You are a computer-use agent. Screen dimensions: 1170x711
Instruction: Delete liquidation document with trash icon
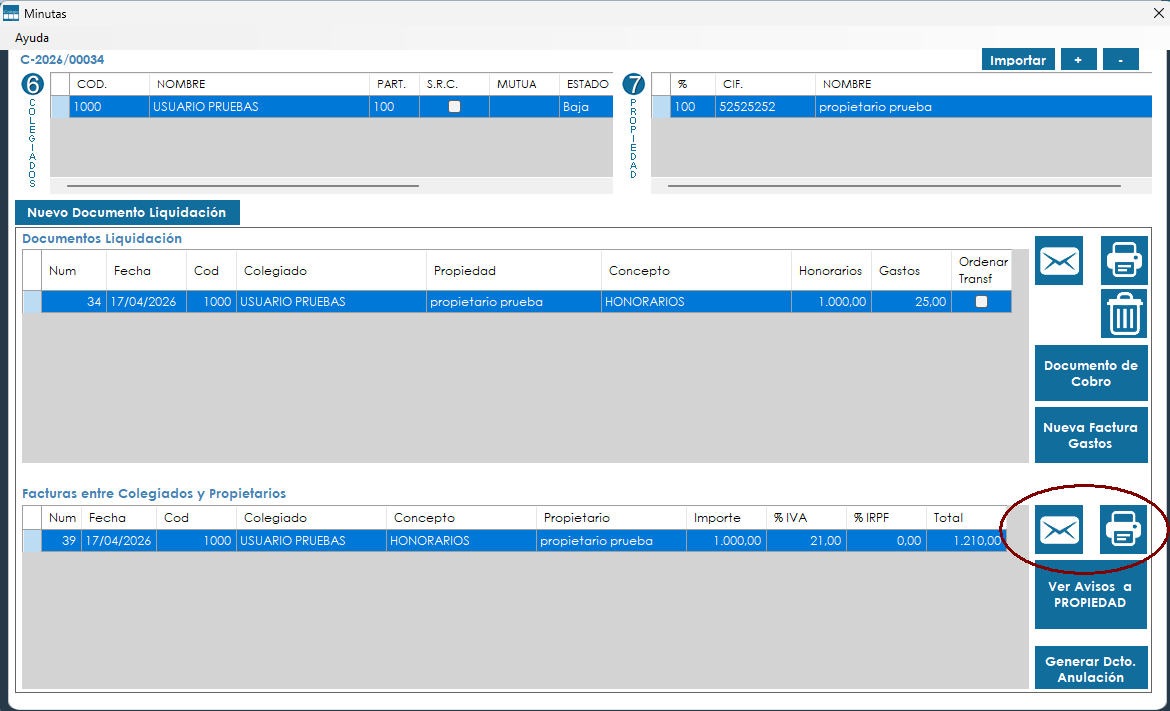point(1124,314)
